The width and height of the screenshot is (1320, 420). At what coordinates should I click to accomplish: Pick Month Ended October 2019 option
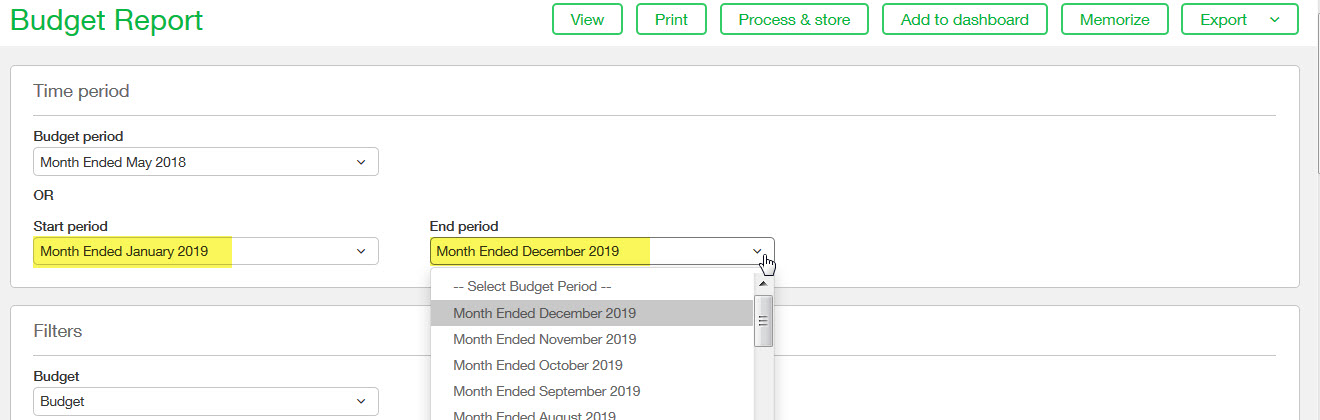tap(538, 365)
